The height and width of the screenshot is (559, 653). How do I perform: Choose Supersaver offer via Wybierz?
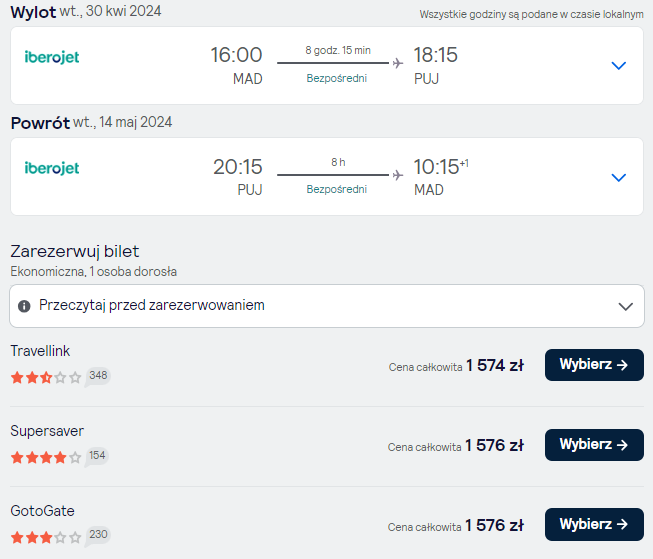pos(594,445)
